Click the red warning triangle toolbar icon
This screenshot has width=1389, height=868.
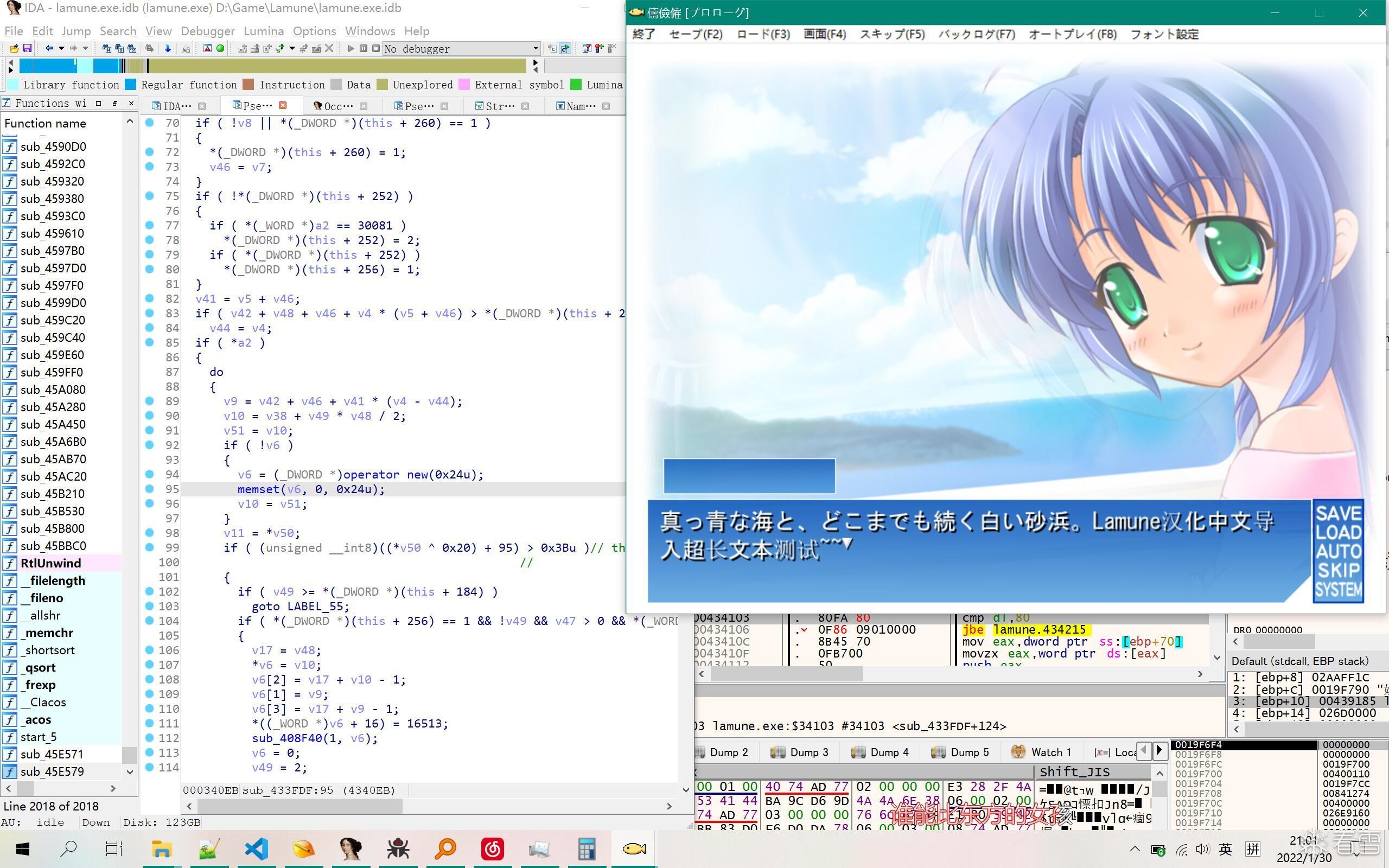tap(207, 49)
